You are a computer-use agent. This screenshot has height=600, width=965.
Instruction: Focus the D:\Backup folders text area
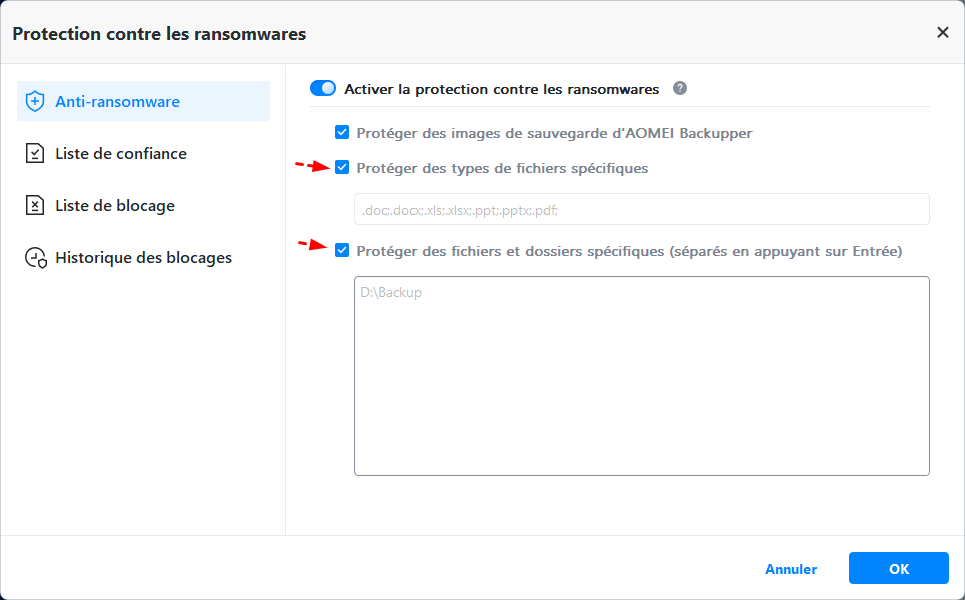pyautogui.click(x=641, y=376)
